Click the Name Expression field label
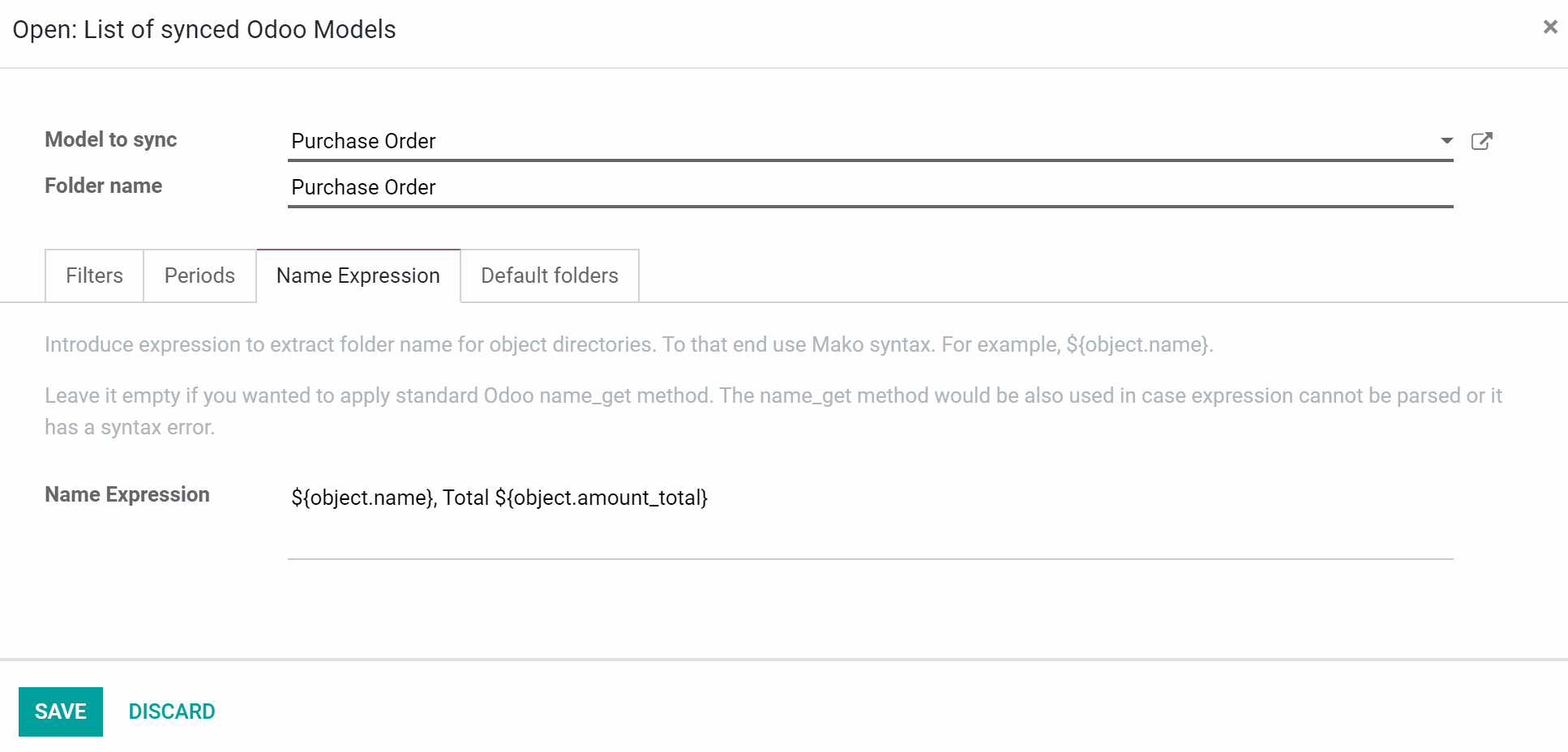This screenshot has height=752, width=1568. point(127,494)
